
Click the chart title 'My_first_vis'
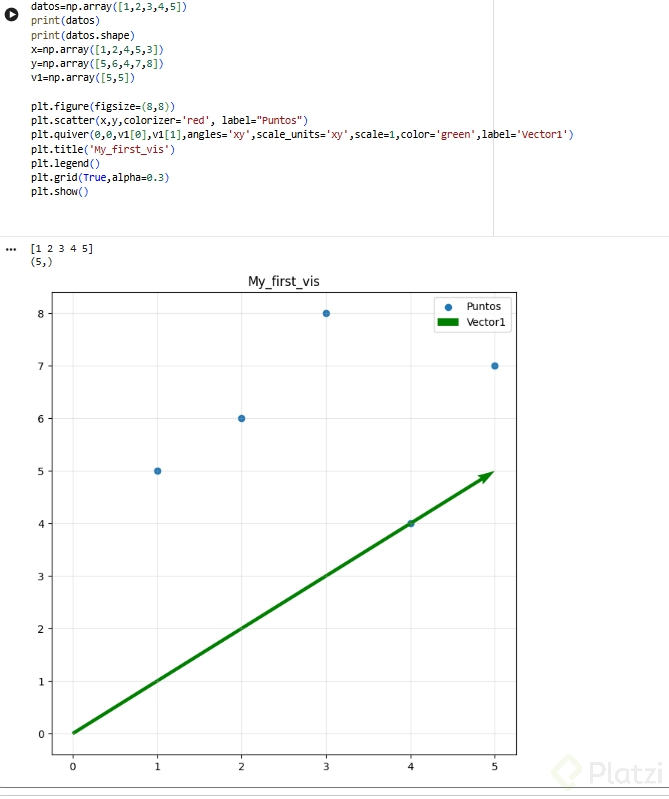pos(284,281)
